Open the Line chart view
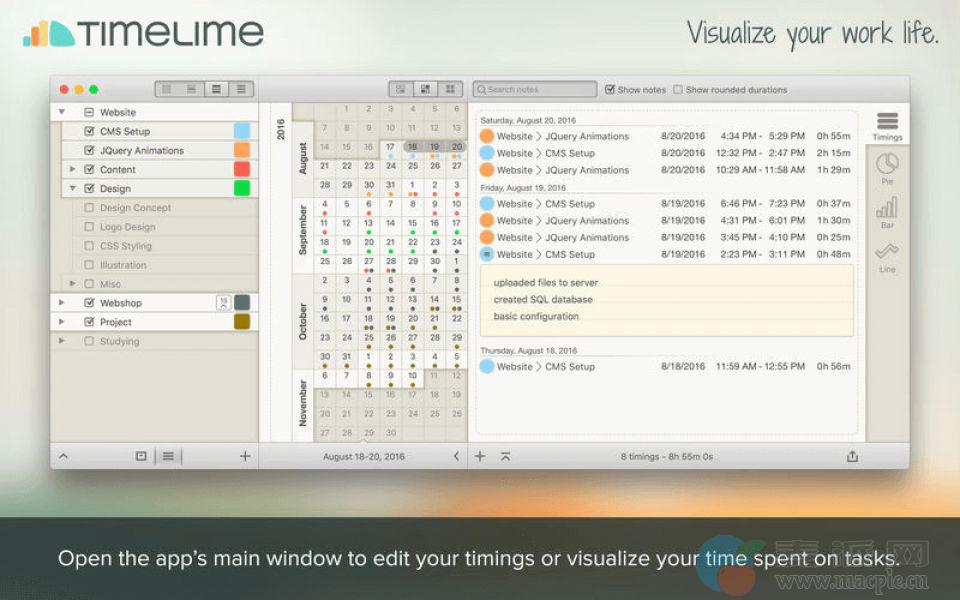 (887, 255)
